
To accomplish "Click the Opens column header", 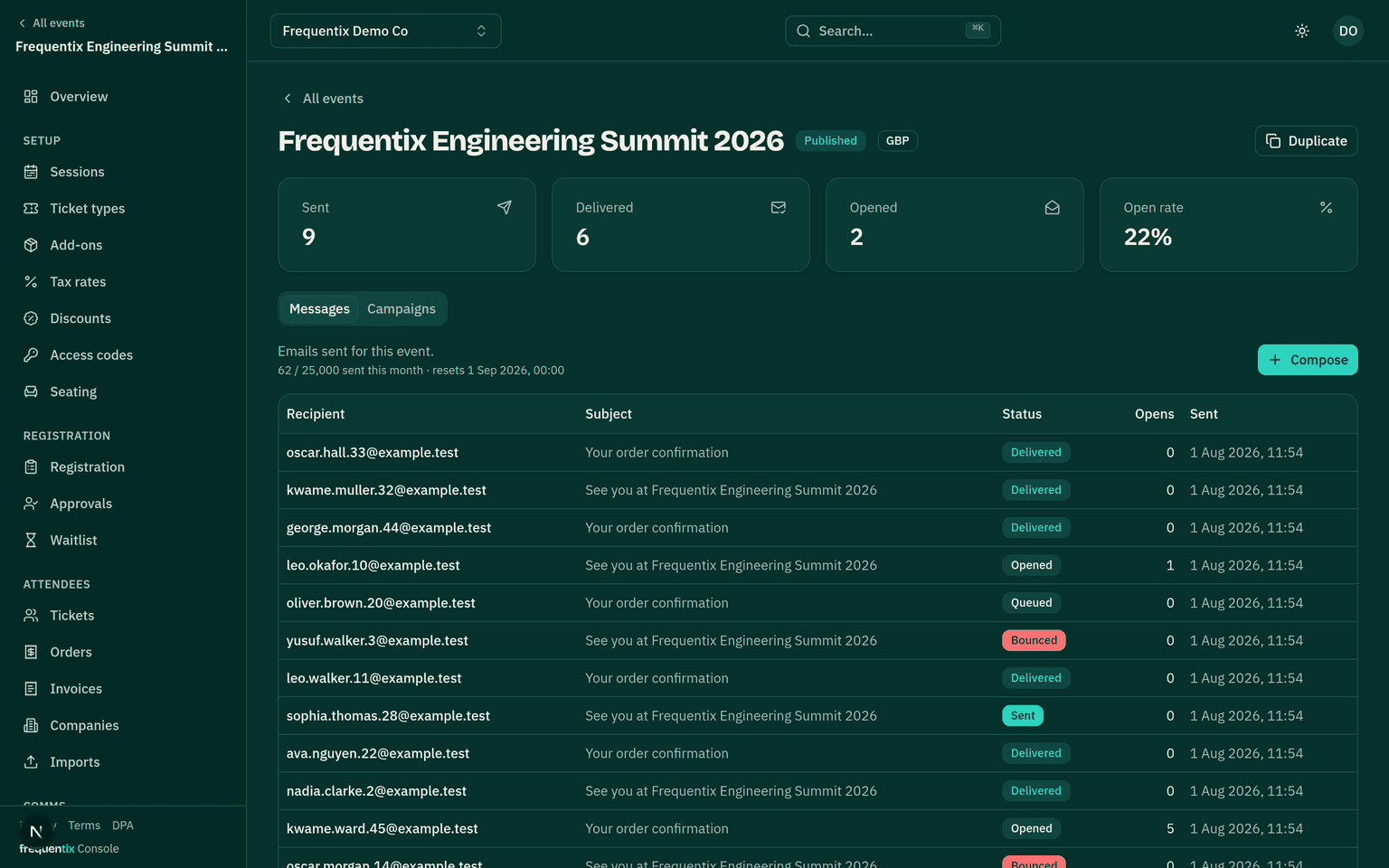I will coord(1155,414).
